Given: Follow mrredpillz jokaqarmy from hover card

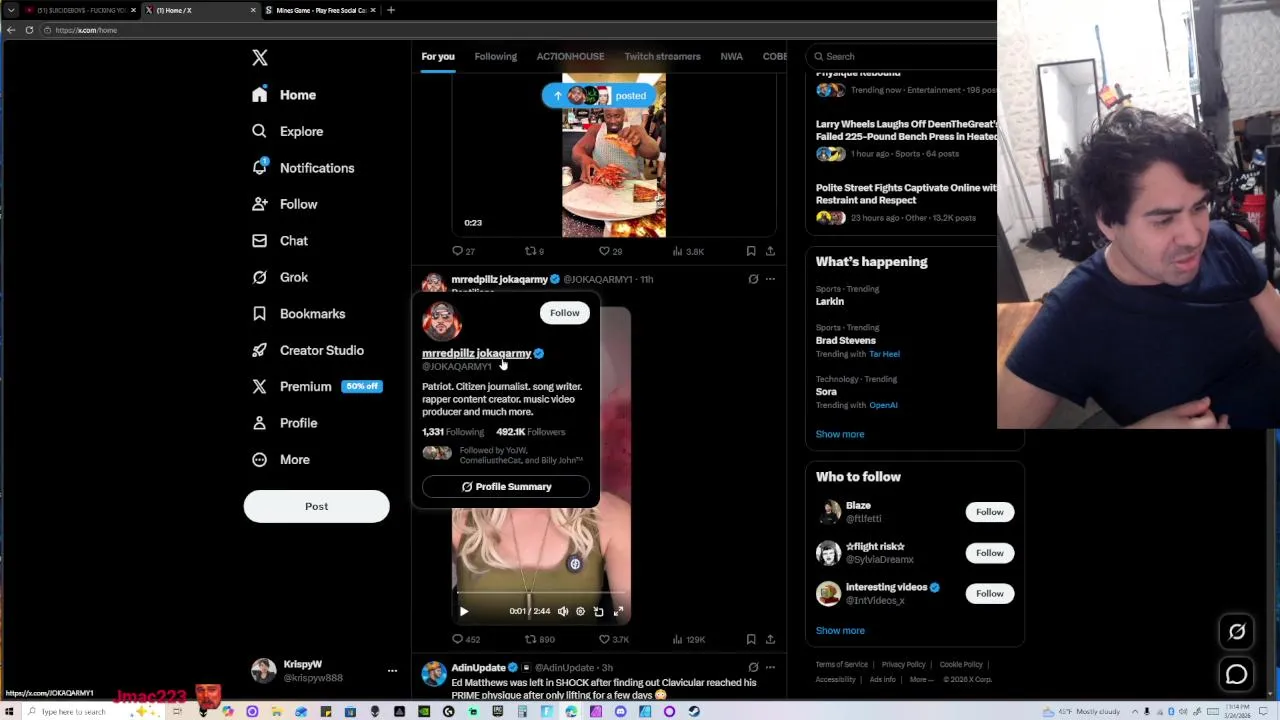Looking at the screenshot, I should click(564, 313).
